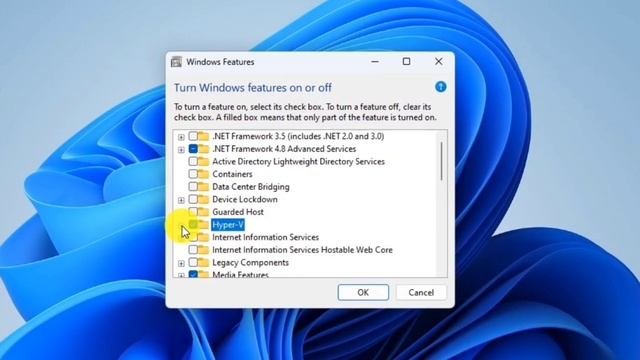Check the Data Center Bridging box
This screenshot has height=360, width=640.
click(193, 187)
